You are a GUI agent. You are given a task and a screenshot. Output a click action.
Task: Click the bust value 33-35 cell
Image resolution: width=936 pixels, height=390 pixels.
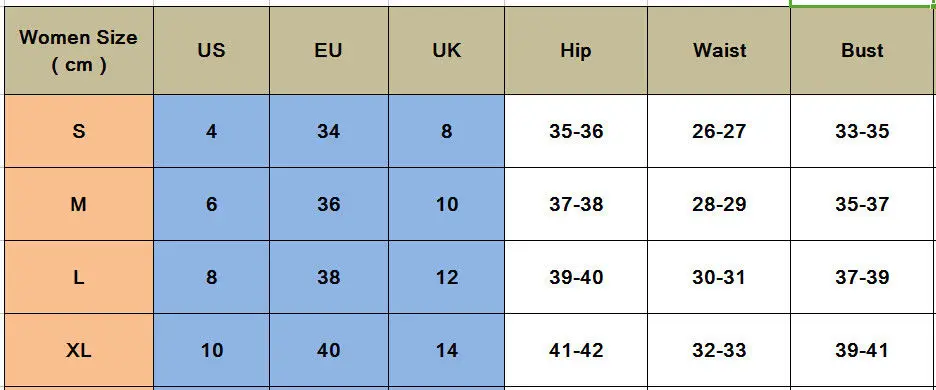coord(862,131)
